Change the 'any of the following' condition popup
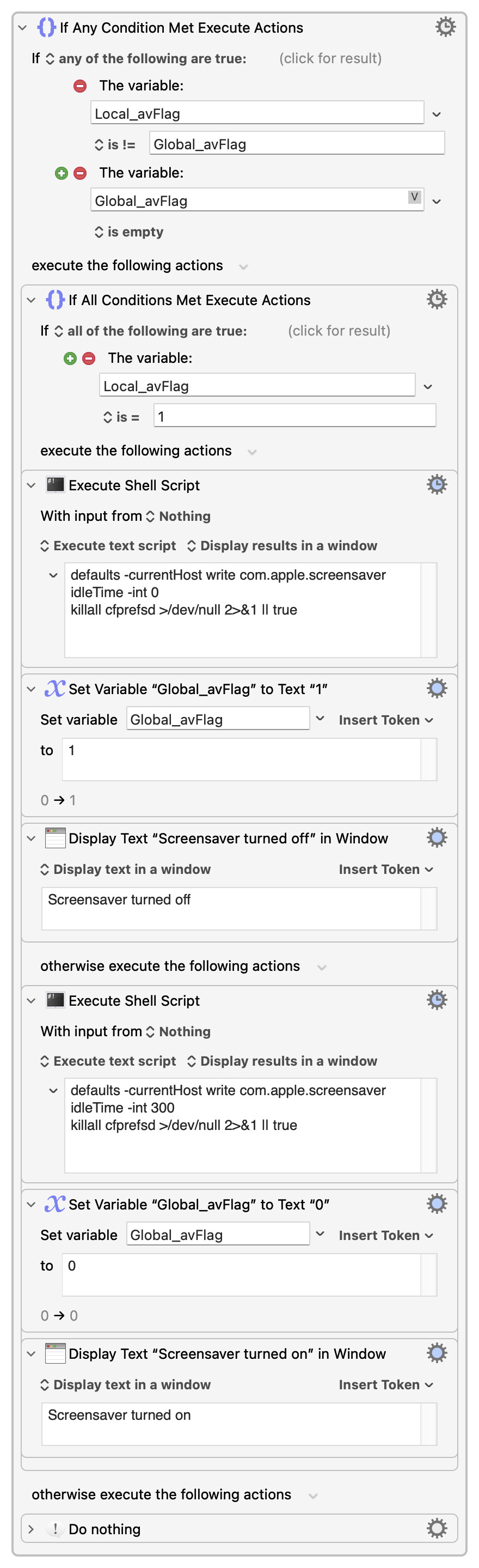This screenshot has height=1568, width=479. (x=146, y=59)
